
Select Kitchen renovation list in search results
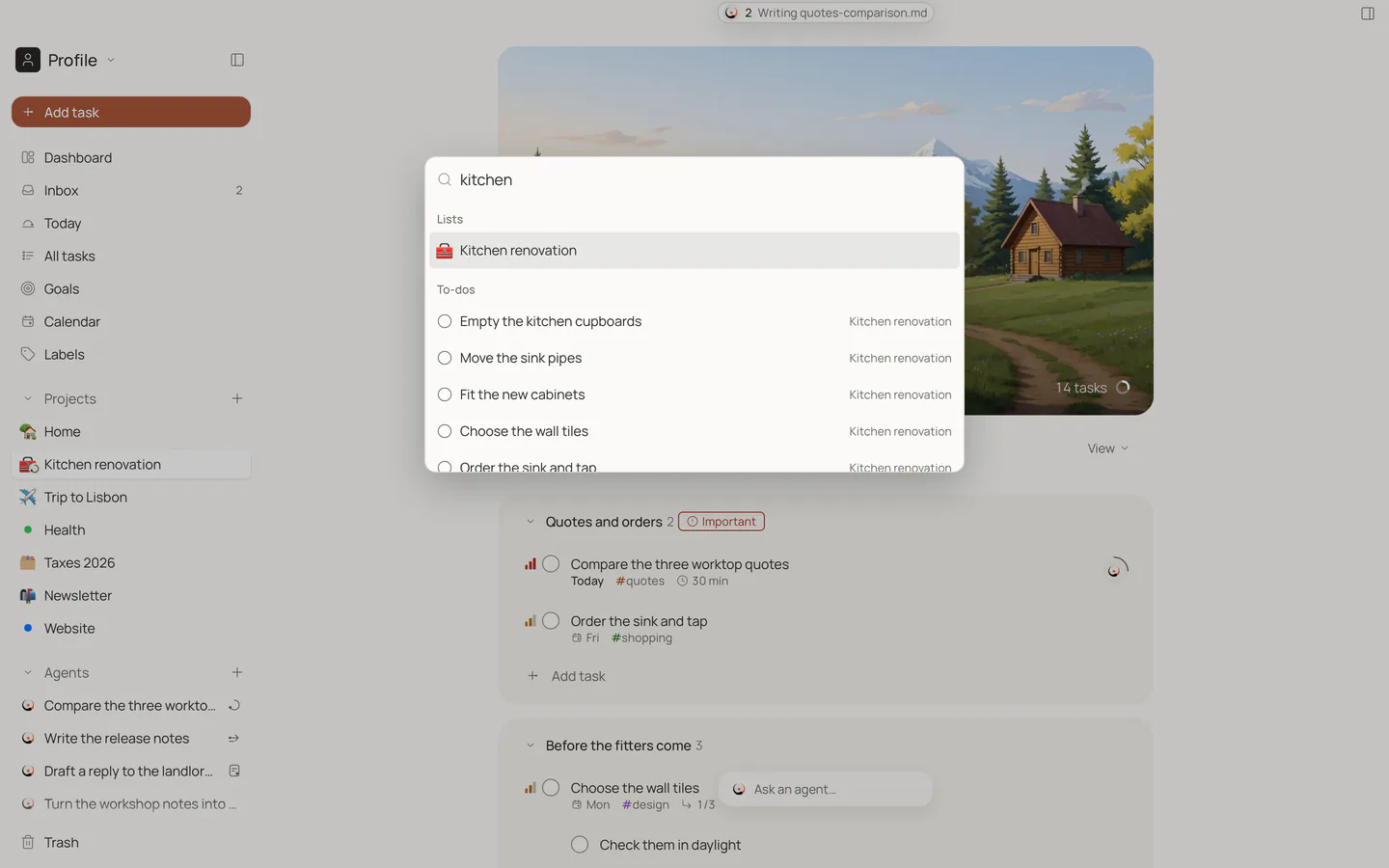tap(694, 250)
